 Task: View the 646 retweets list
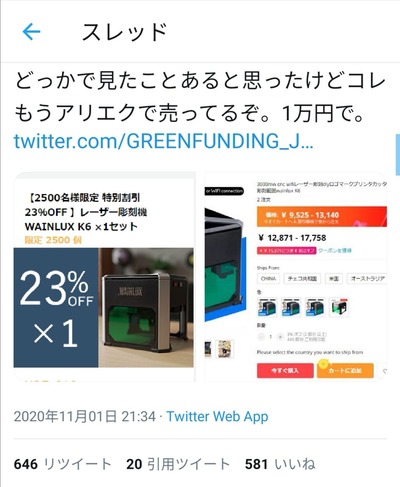(x=63, y=464)
